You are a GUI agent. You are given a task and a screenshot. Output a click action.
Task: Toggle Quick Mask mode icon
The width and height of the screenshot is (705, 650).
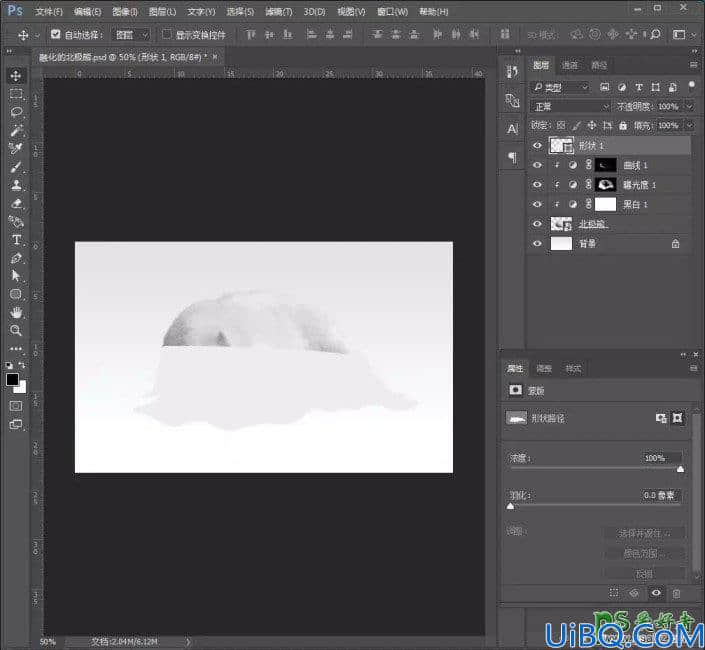(16, 406)
